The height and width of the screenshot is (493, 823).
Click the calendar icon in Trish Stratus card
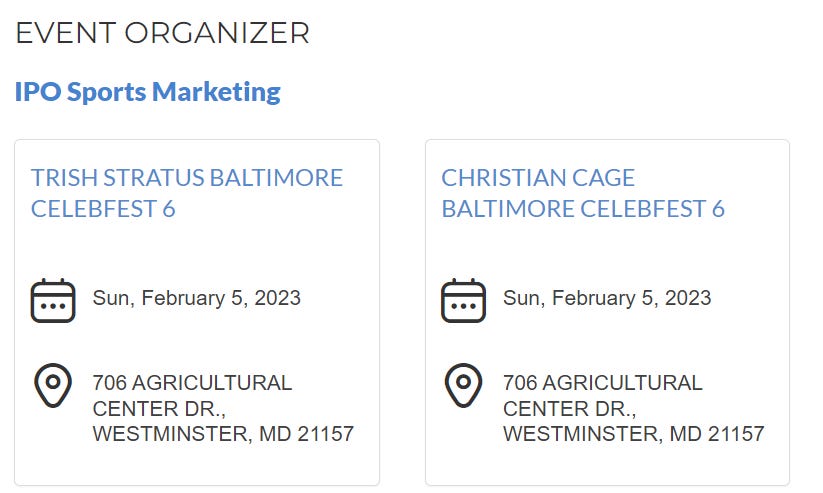53,300
